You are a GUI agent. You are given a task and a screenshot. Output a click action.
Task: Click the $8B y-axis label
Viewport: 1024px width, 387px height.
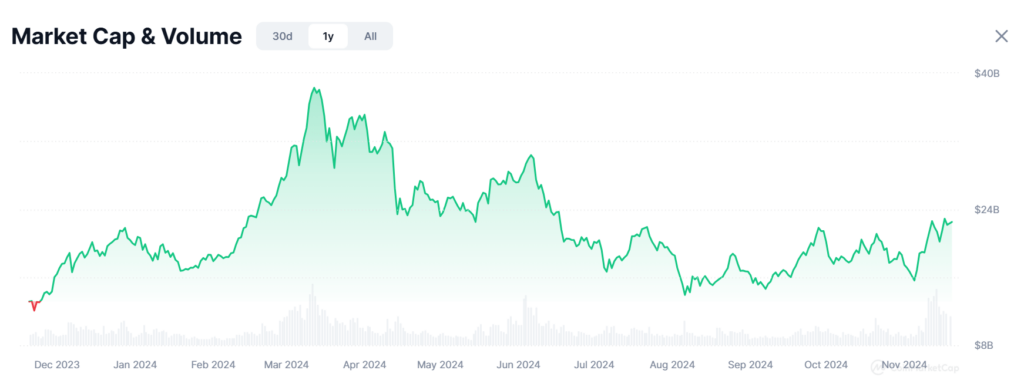coord(983,345)
